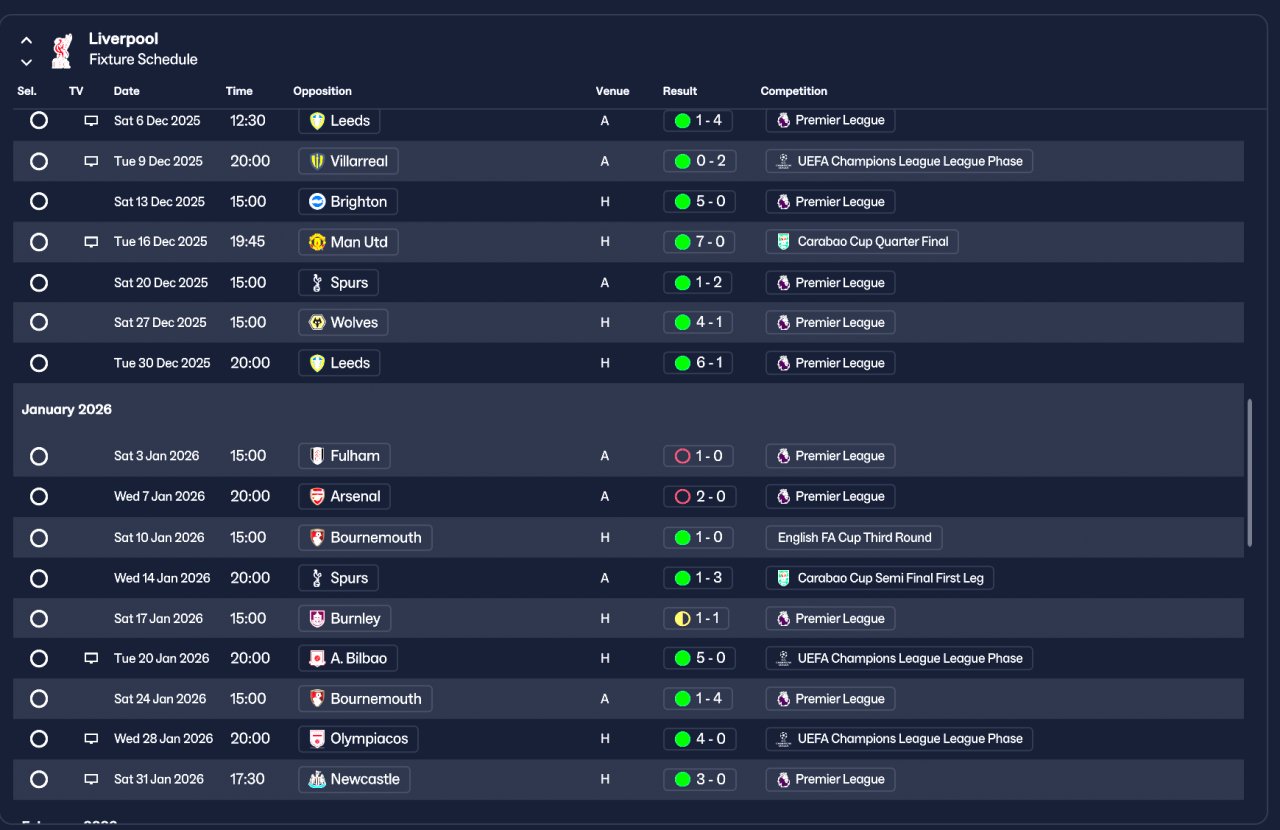
Task: Click the Wolves club badge icon
Action: point(317,323)
